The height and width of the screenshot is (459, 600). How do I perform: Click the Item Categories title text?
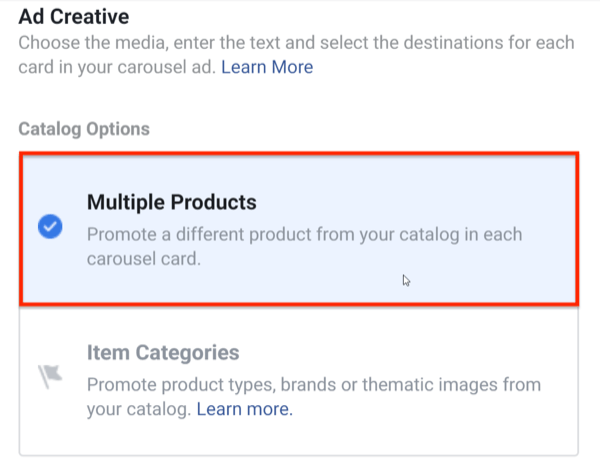click(x=163, y=353)
